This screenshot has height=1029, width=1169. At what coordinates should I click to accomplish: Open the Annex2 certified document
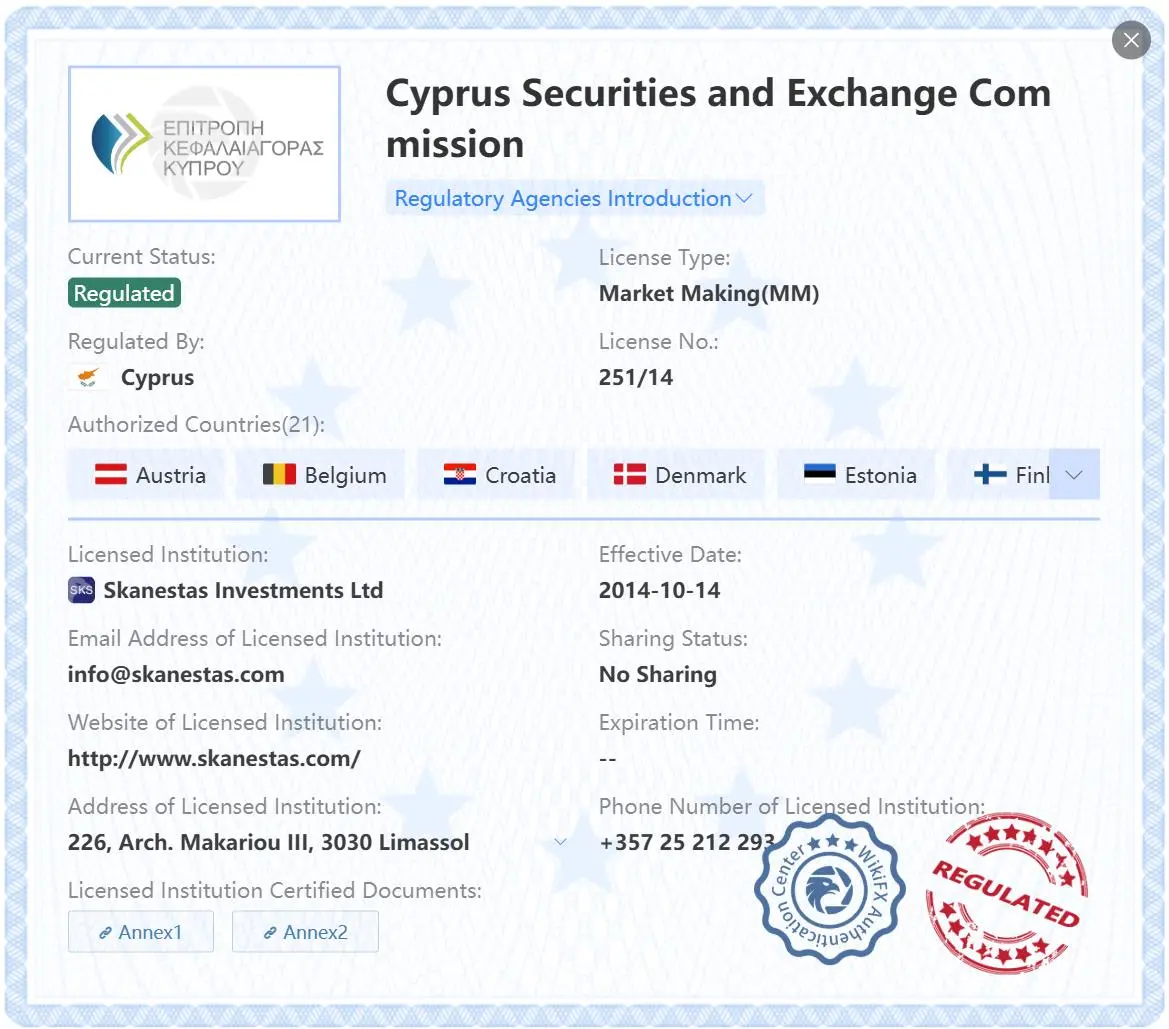(305, 931)
